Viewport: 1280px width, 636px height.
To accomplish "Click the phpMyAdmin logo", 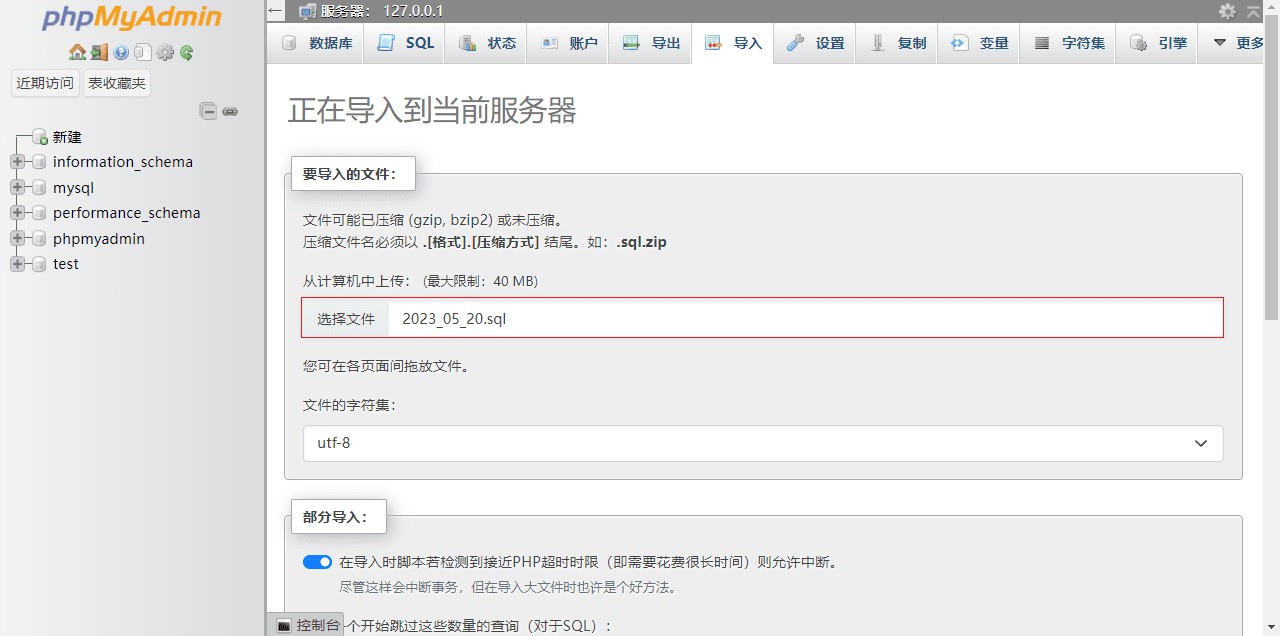I will (x=132, y=18).
